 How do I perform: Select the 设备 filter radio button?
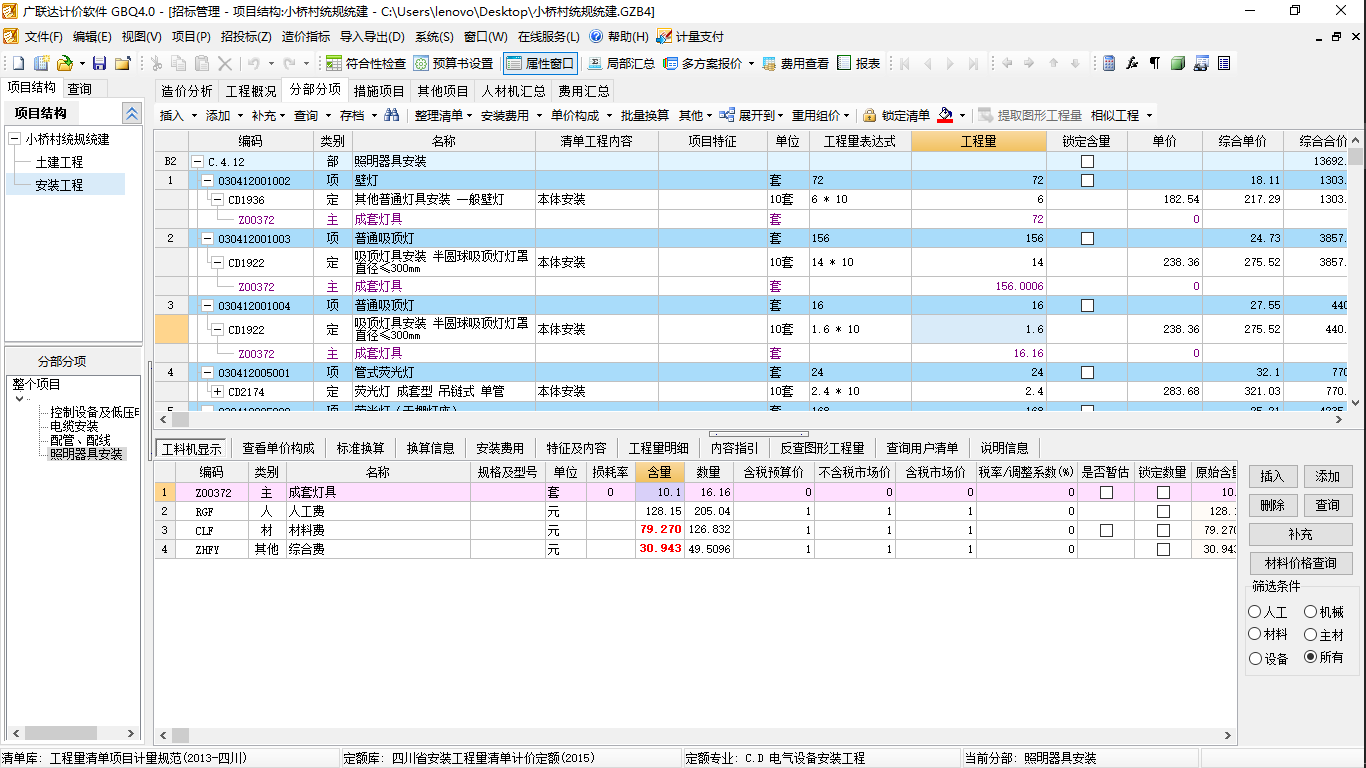[1255, 659]
